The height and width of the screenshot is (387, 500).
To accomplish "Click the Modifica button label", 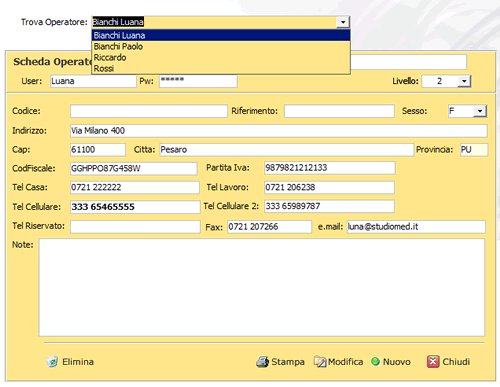I will coord(345,362).
